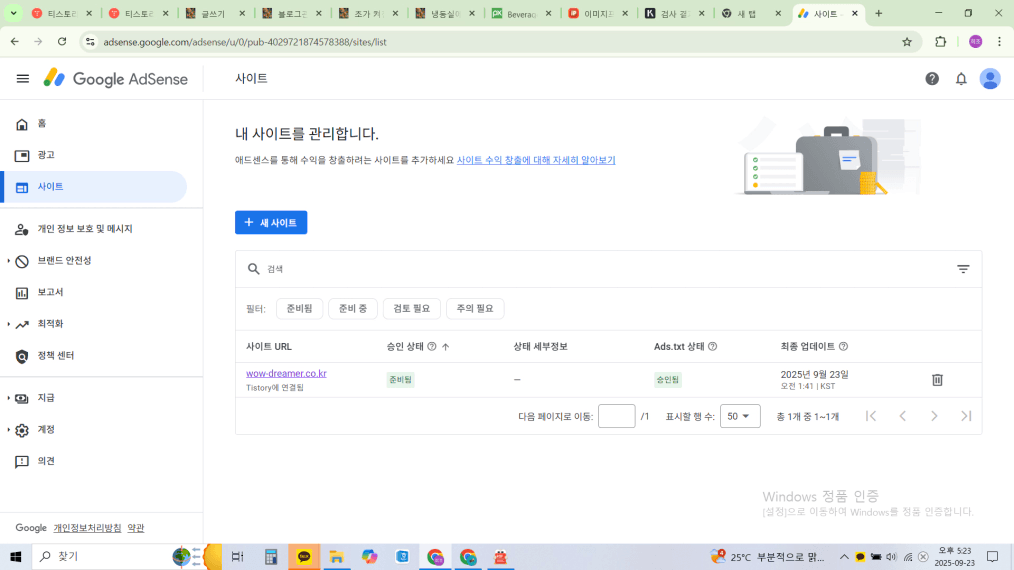Expand the 지급 sidebar section

pos(46,398)
